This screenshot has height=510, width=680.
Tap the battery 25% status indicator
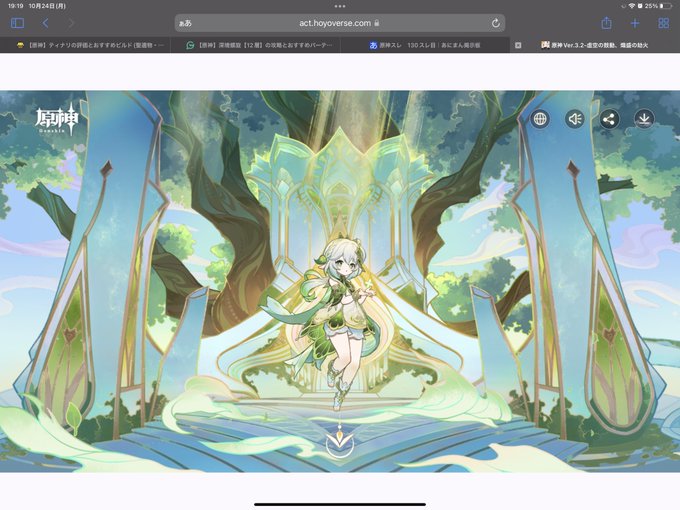657,6
